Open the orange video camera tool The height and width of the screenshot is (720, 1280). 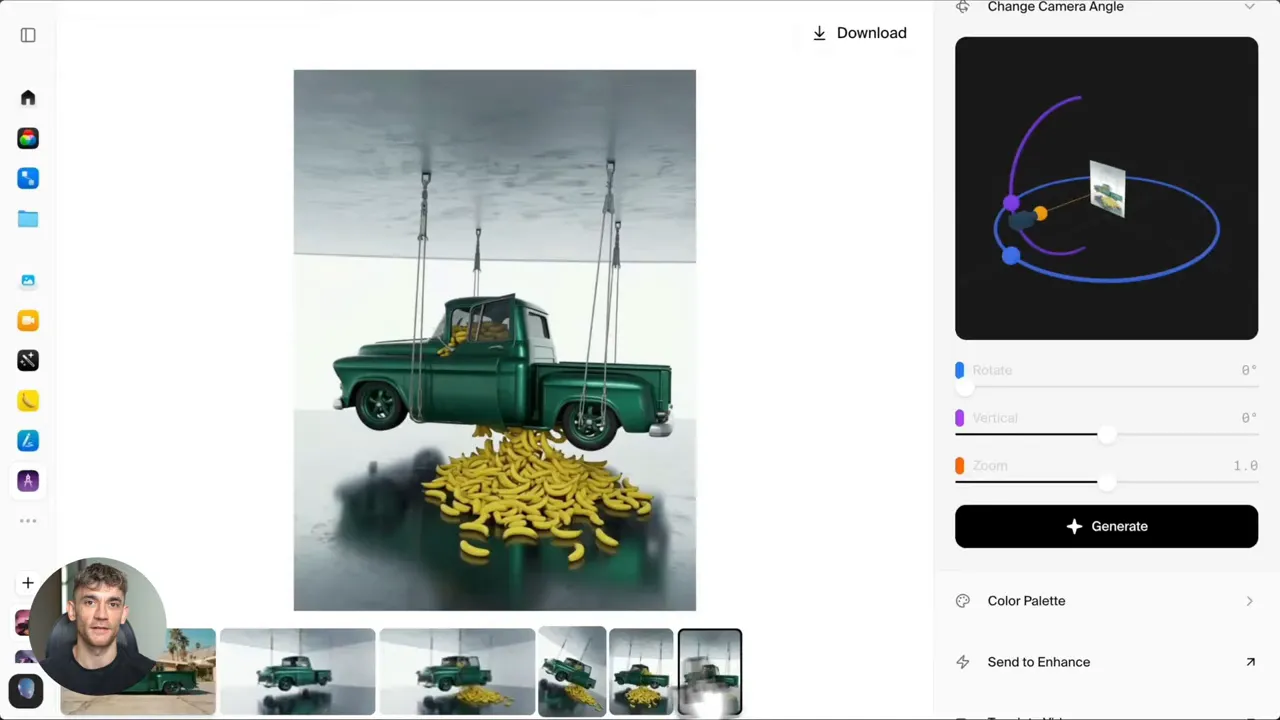(x=28, y=320)
